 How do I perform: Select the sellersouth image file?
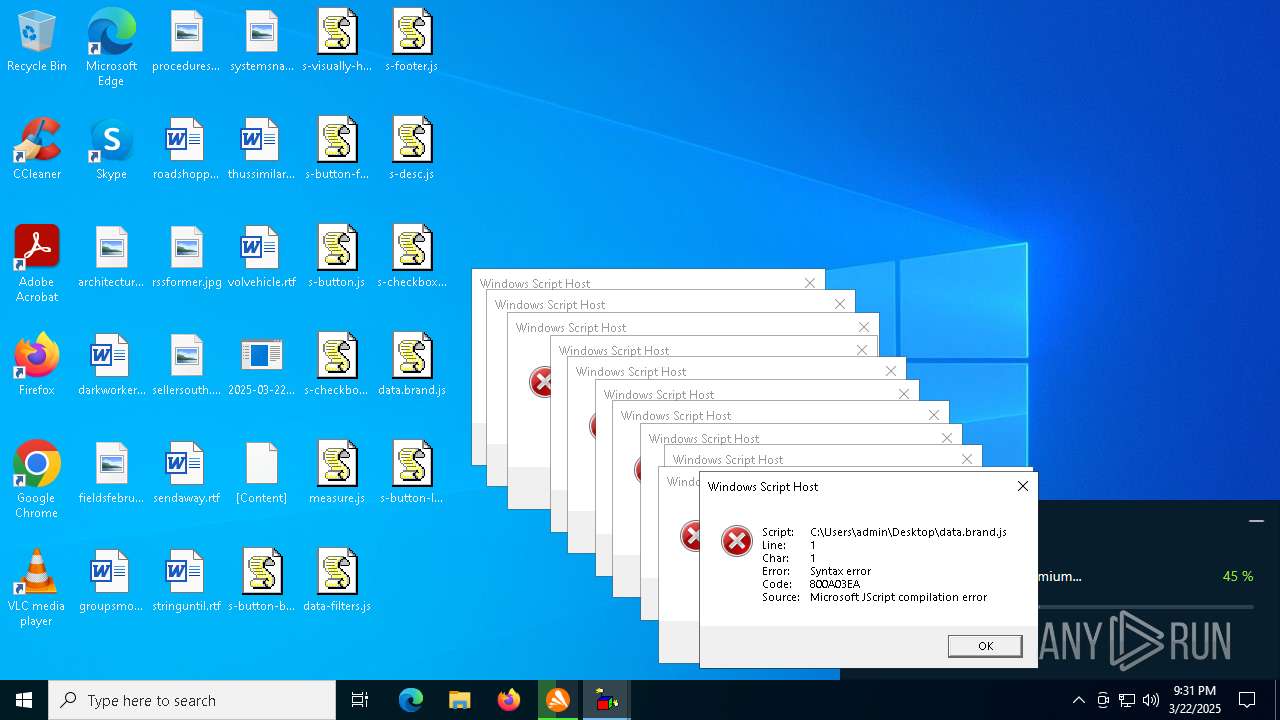[186, 365]
